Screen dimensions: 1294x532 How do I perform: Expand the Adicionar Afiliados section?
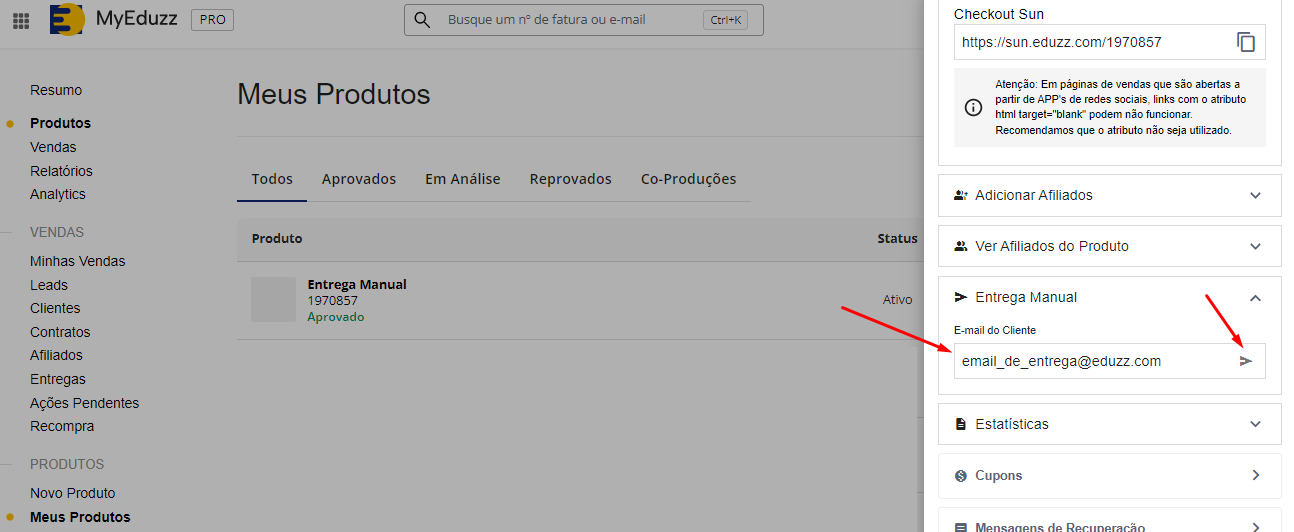tap(1255, 196)
